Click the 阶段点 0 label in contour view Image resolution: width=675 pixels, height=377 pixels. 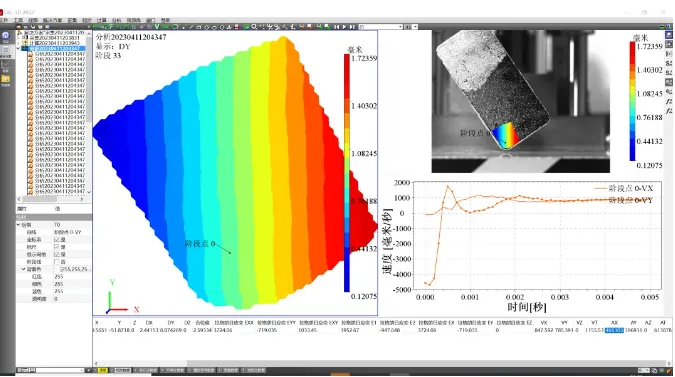pyautogui.click(x=200, y=244)
